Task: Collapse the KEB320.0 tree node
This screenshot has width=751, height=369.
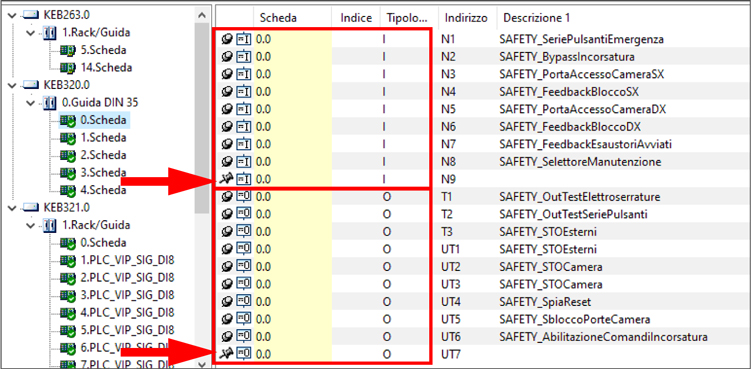Action: click(12, 85)
